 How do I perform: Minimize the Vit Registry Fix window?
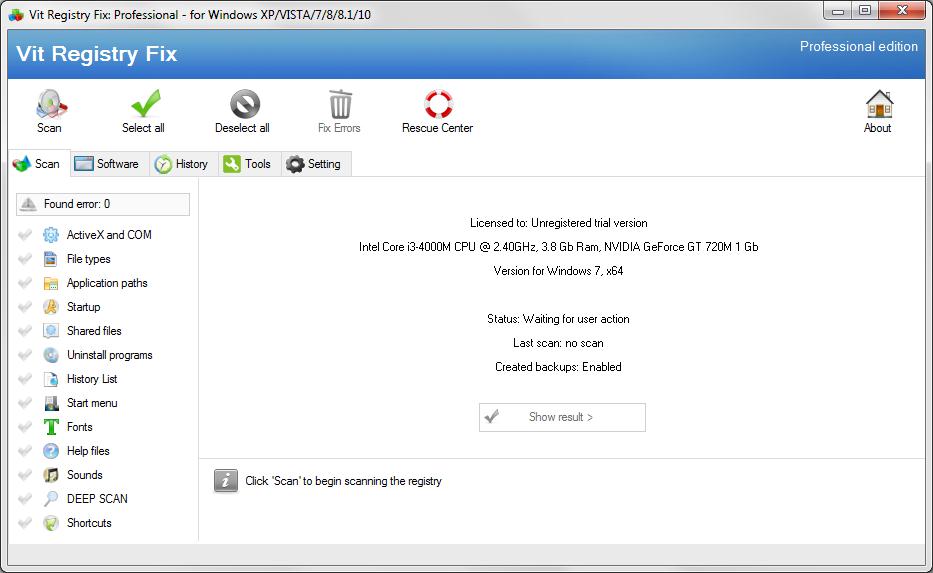(837, 11)
